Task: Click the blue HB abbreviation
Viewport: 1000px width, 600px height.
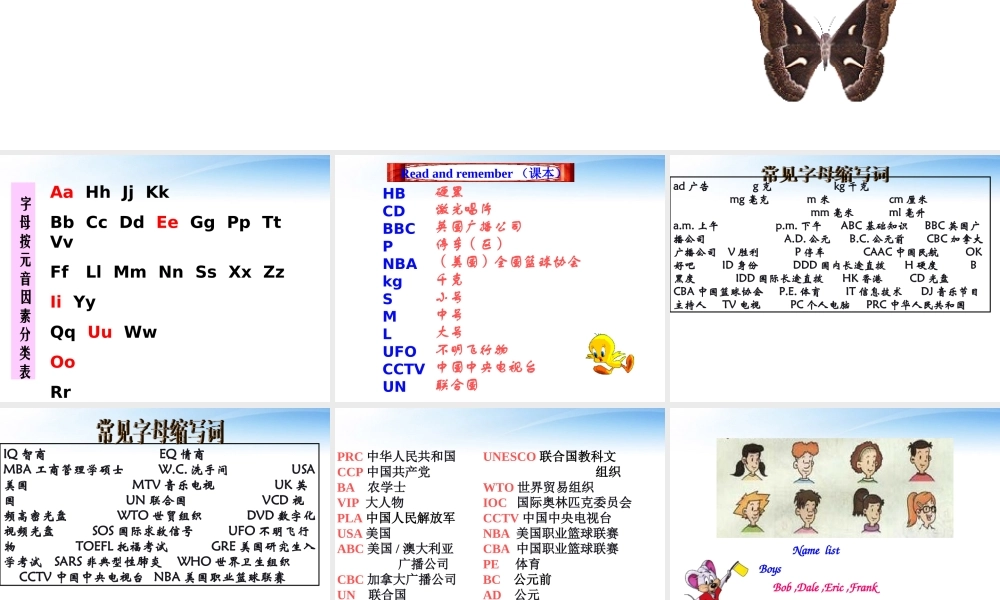Action: pos(393,193)
